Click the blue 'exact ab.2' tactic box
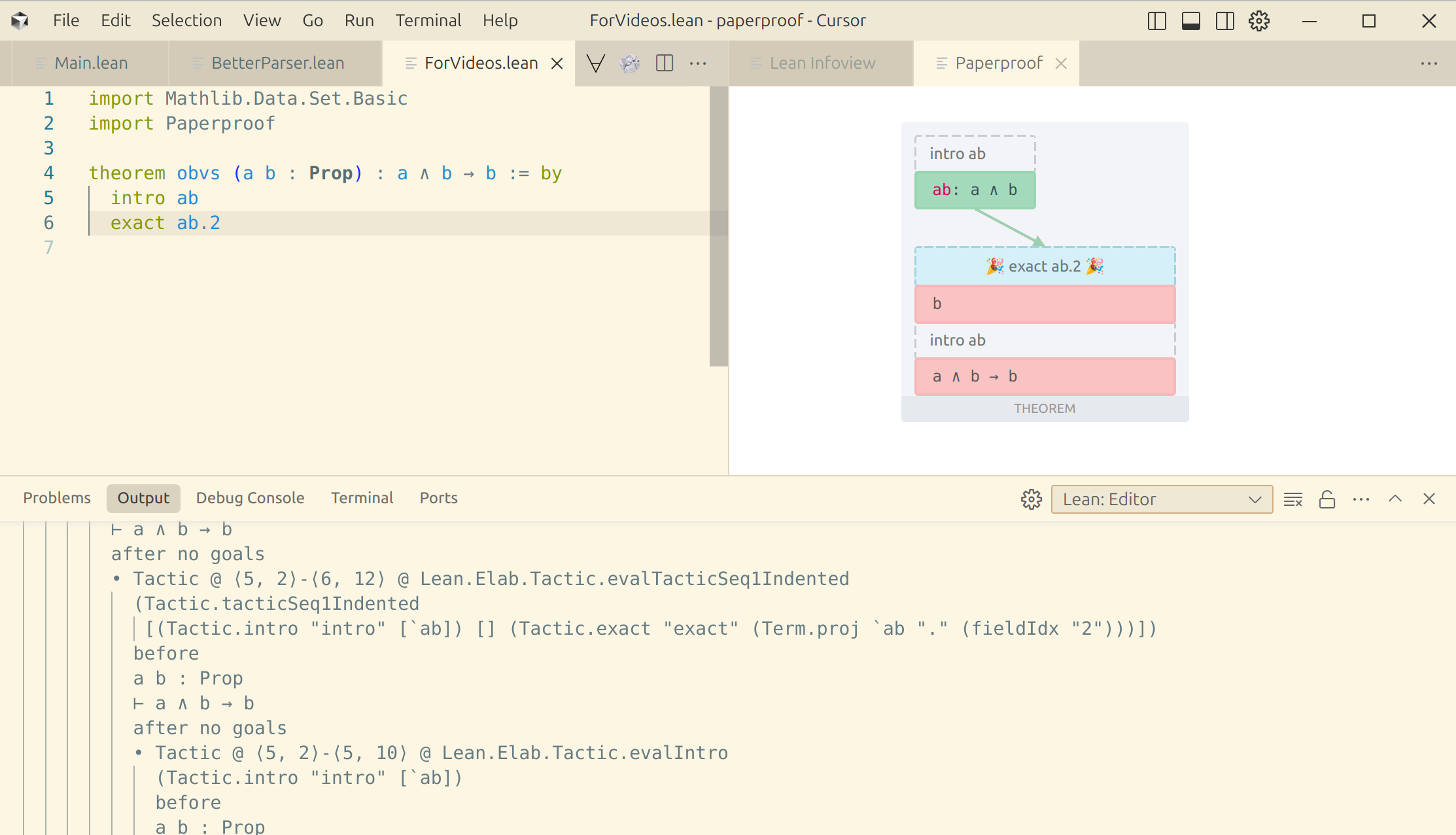 [1045, 266]
